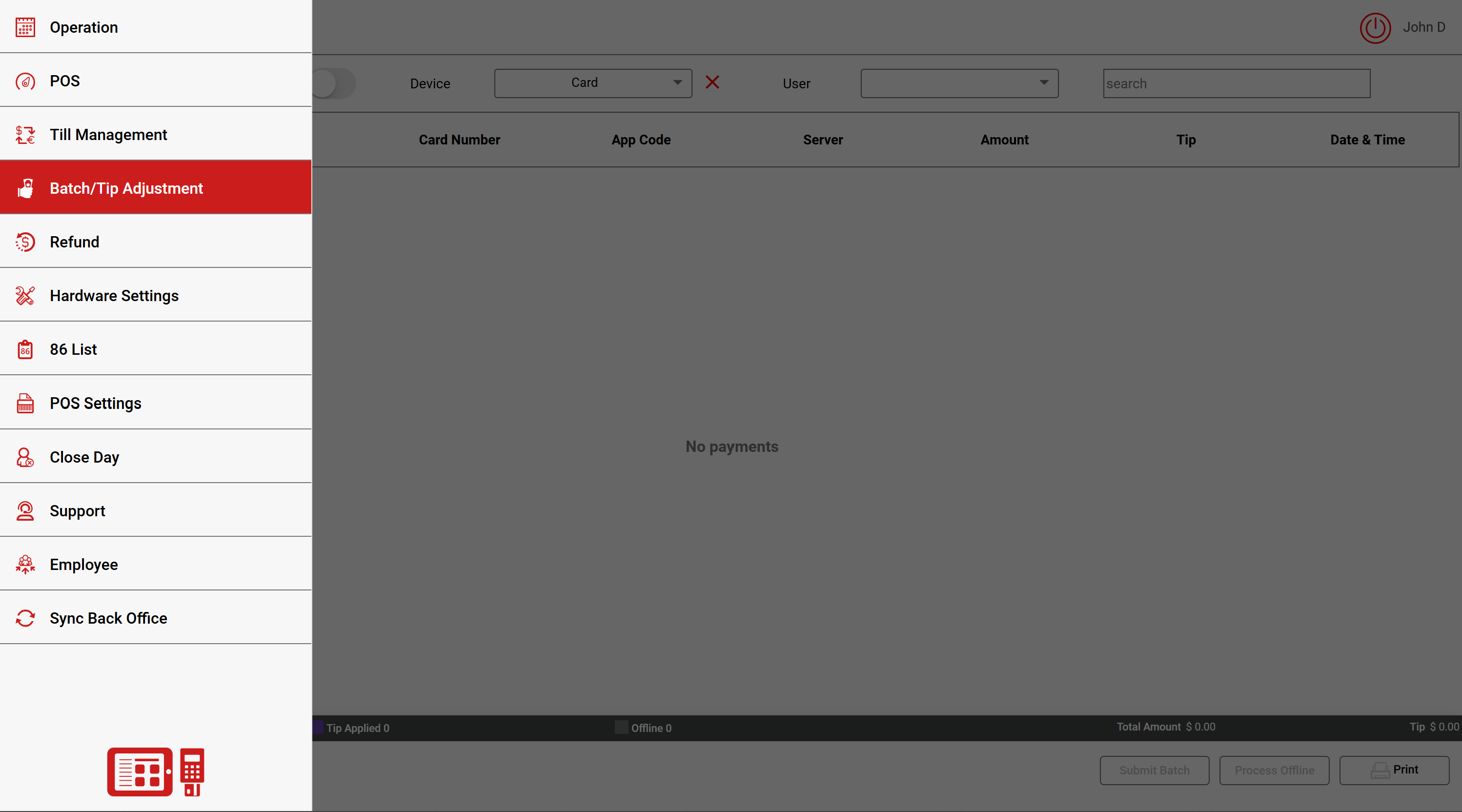
Task: Open the Device Card dropdown
Action: pyautogui.click(x=592, y=83)
